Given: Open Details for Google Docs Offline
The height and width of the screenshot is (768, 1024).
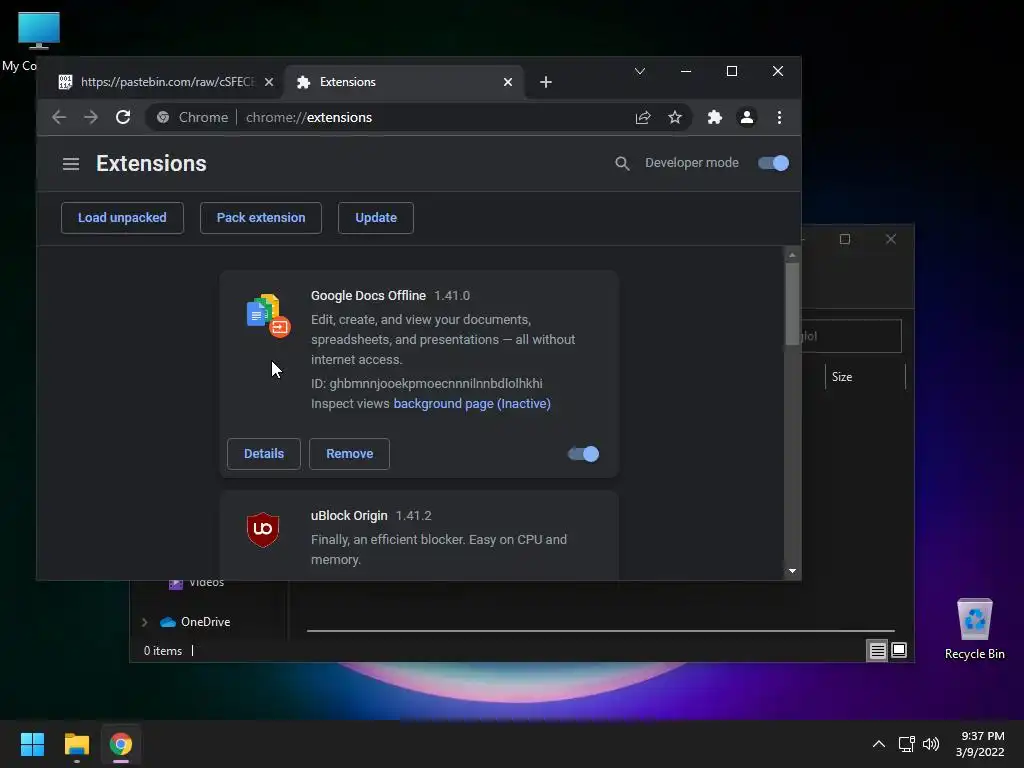Looking at the screenshot, I should tap(264, 454).
